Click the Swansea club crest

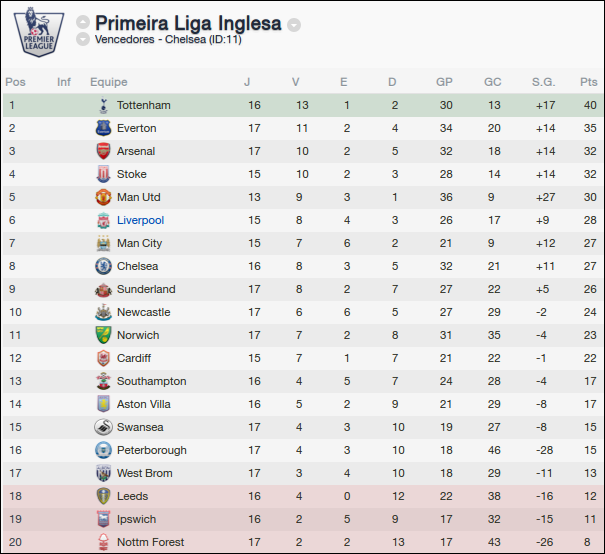coord(103,427)
